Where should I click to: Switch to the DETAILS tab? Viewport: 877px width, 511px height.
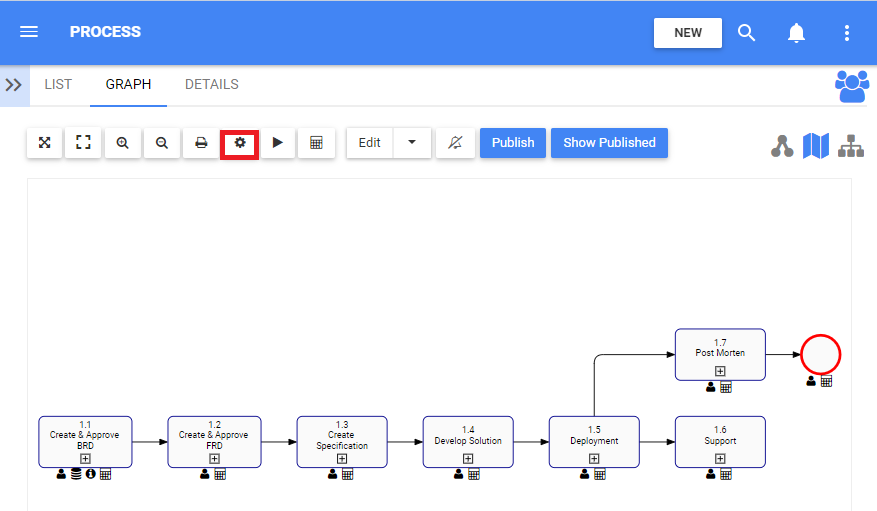click(x=212, y=85)
